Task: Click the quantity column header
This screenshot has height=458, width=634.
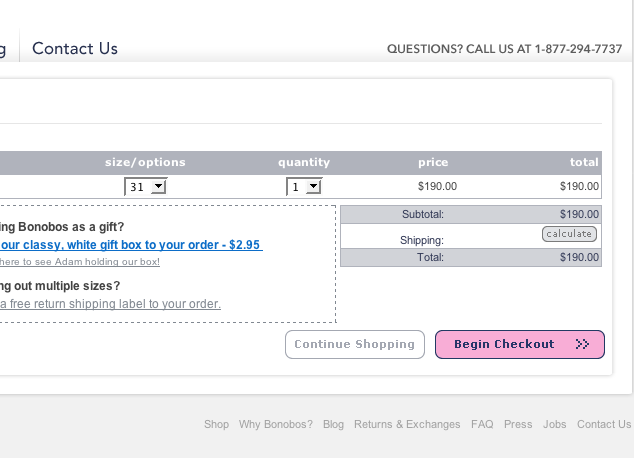Action: (x=304, y=162)
